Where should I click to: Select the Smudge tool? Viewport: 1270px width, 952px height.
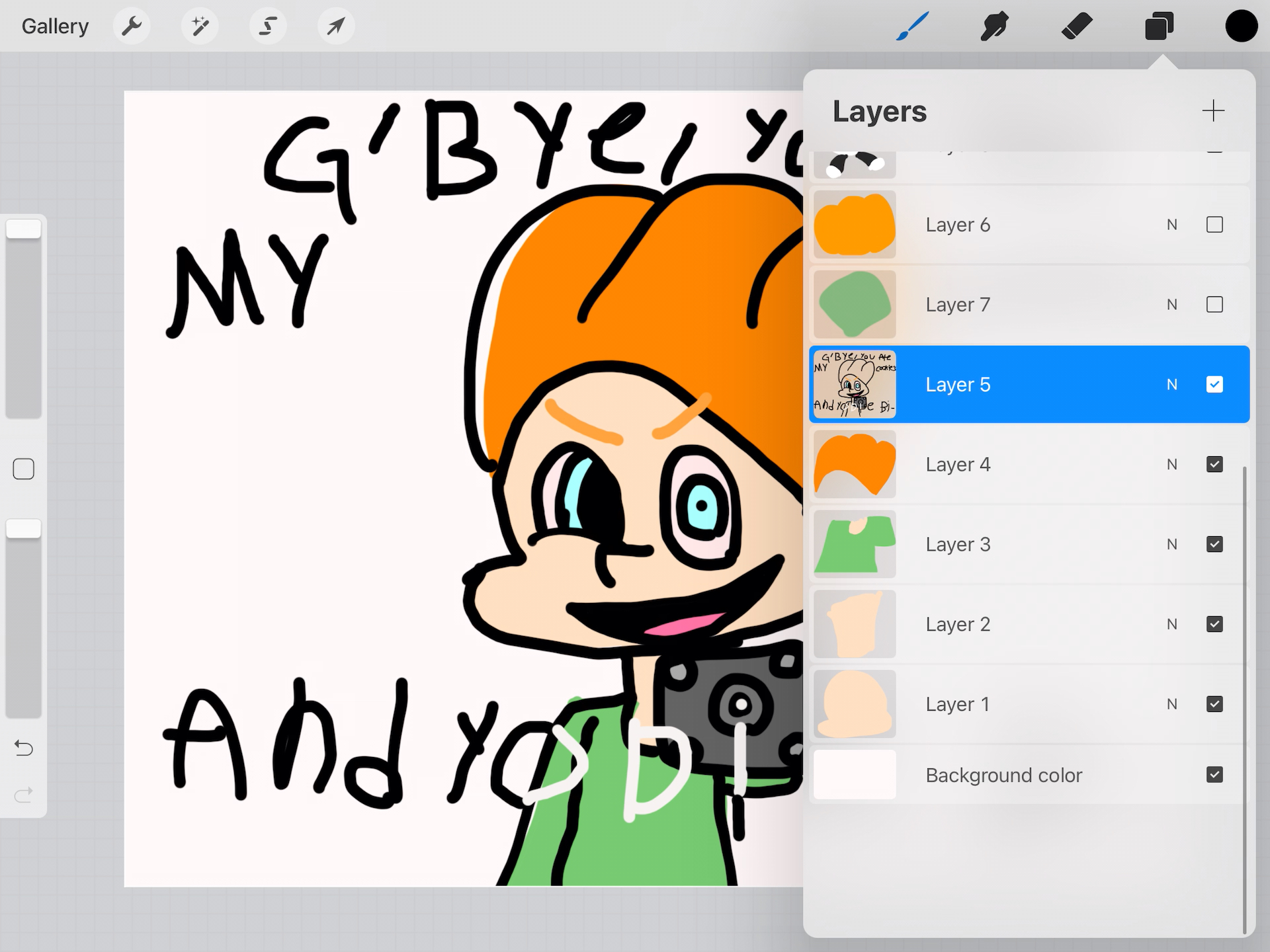994,26
